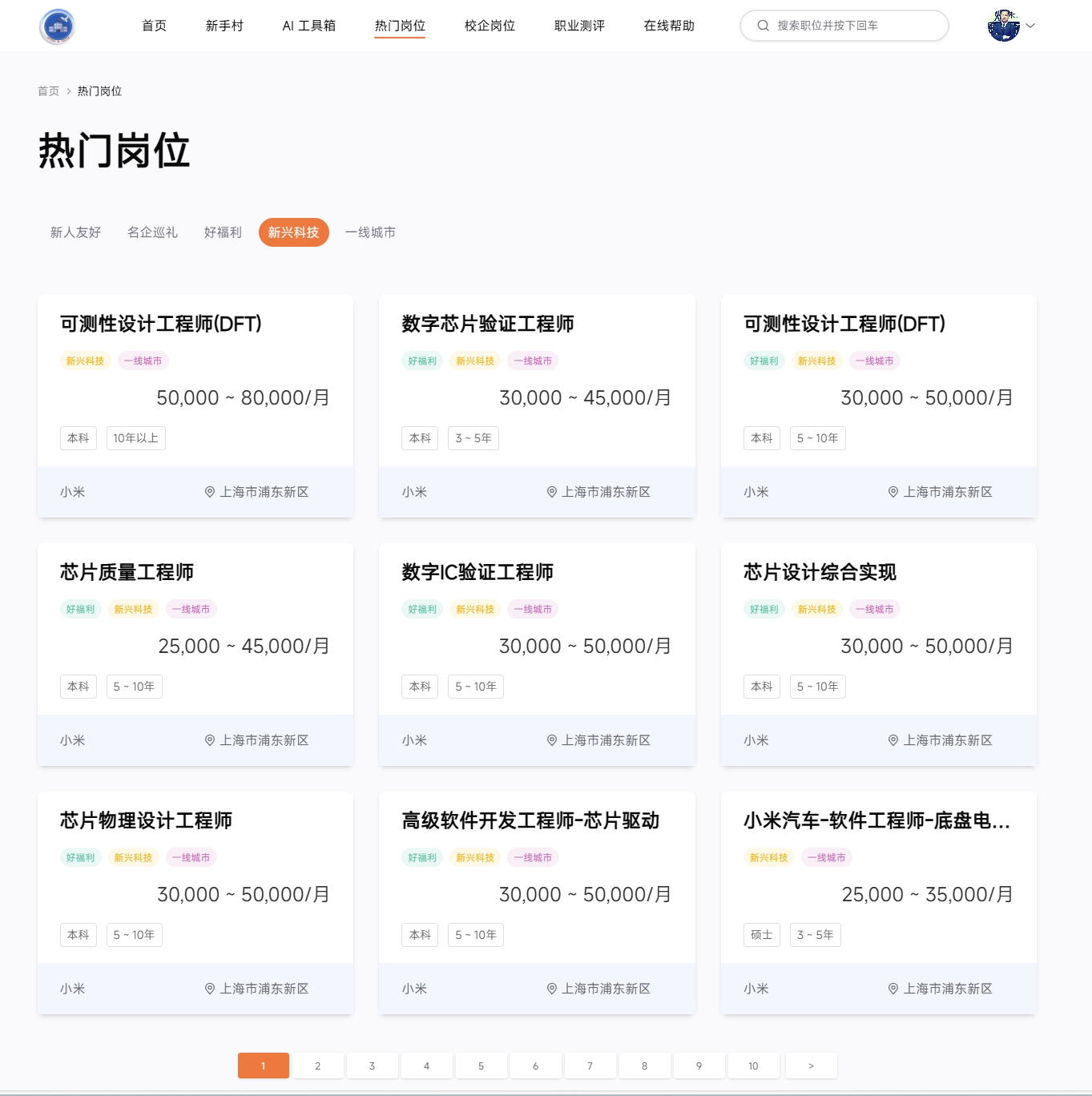Focus the job search input field

click(844, 26)
